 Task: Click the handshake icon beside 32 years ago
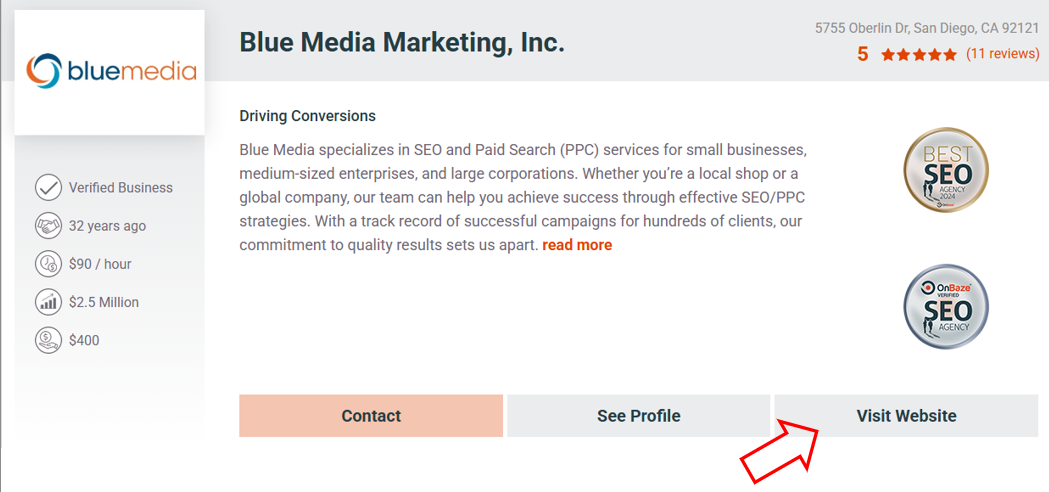48,225
